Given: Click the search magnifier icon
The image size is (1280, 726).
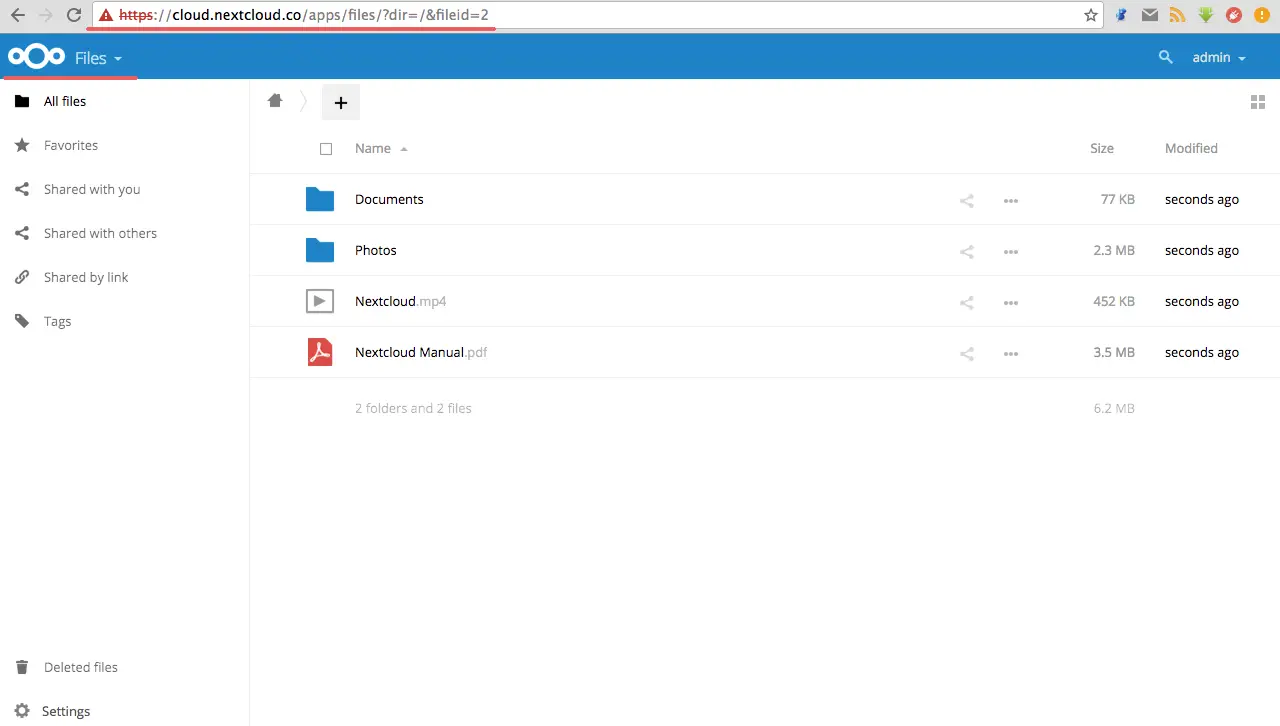Looking at the screenshot, I should point(1165,57).
